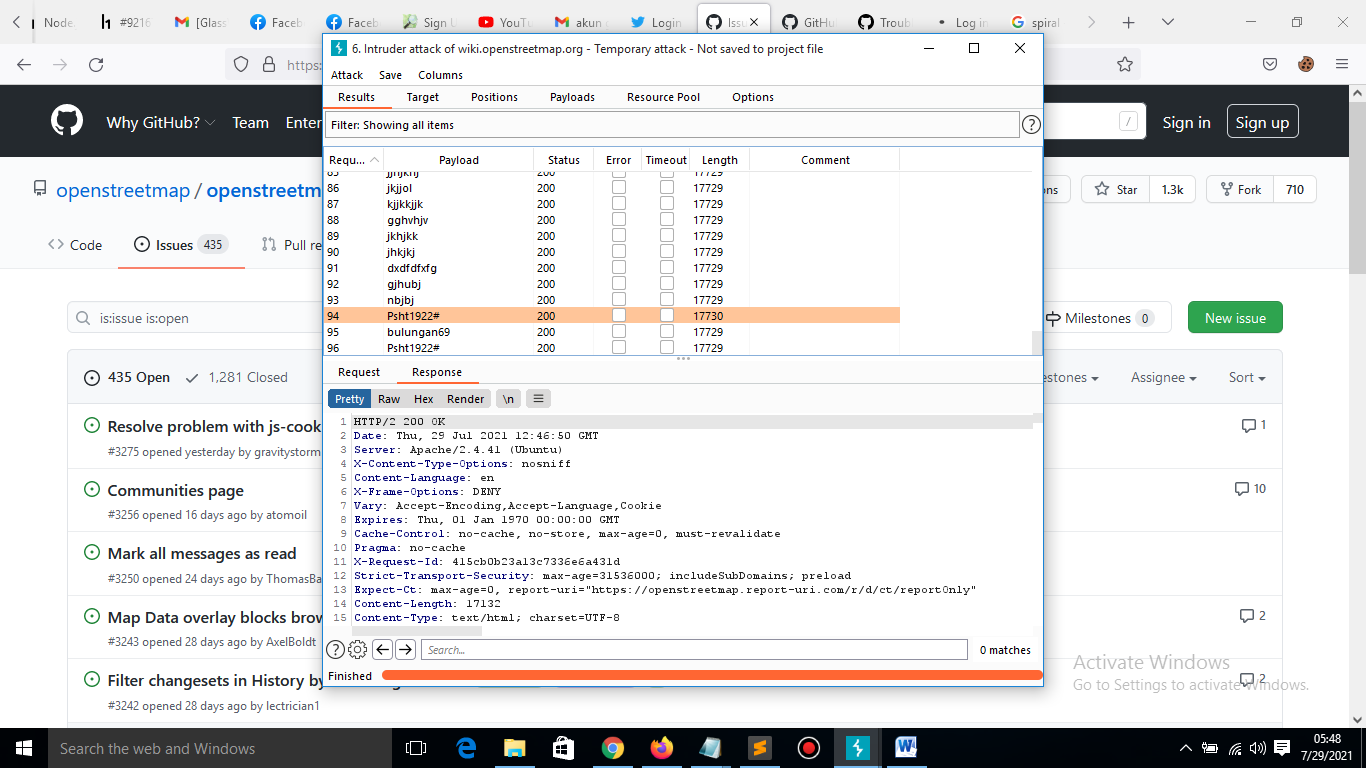Open the Firefox Pocket save icon
The width and height of the screenshot is (1366, 768).
(1270, 64)
